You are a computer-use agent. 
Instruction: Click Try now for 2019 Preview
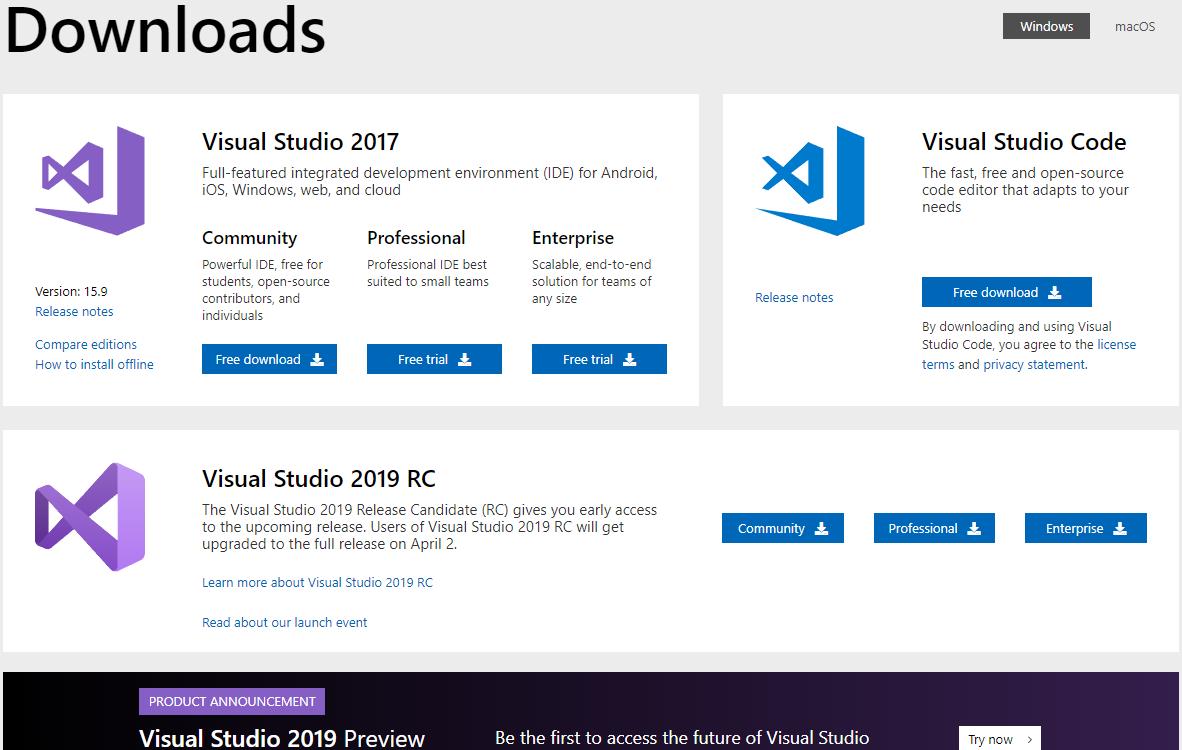tap(999, 740)
